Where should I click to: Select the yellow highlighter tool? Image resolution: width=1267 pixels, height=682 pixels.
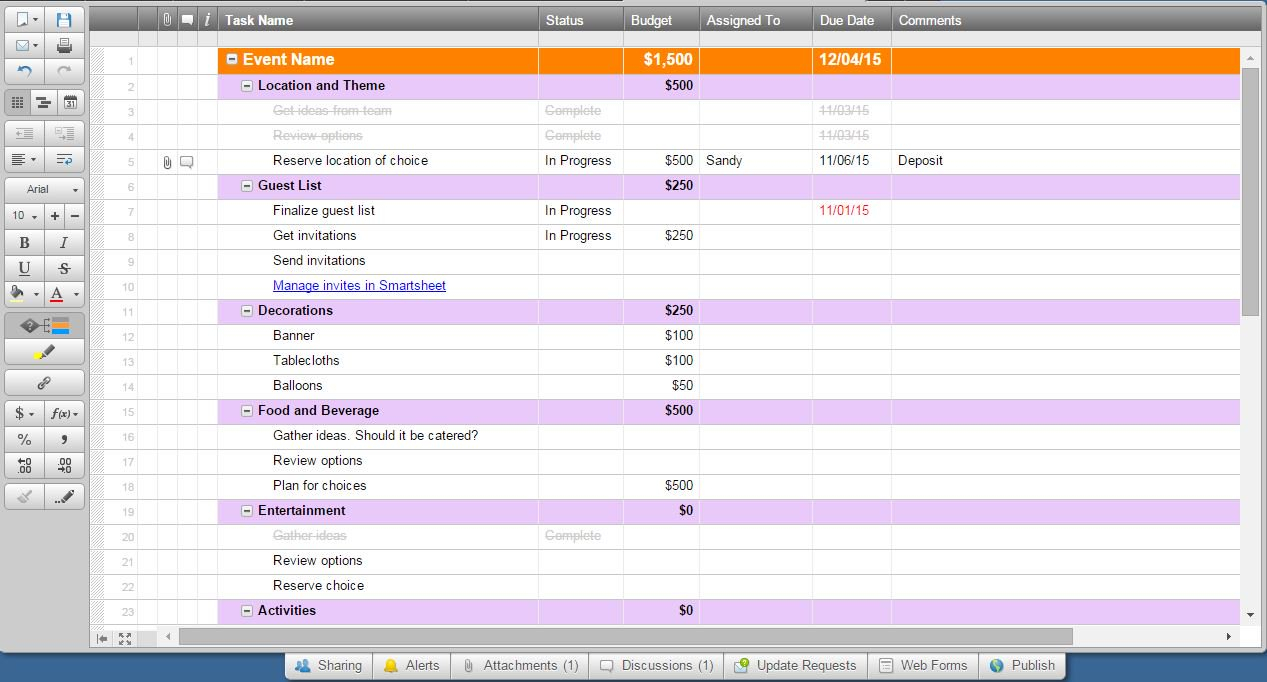44,352
